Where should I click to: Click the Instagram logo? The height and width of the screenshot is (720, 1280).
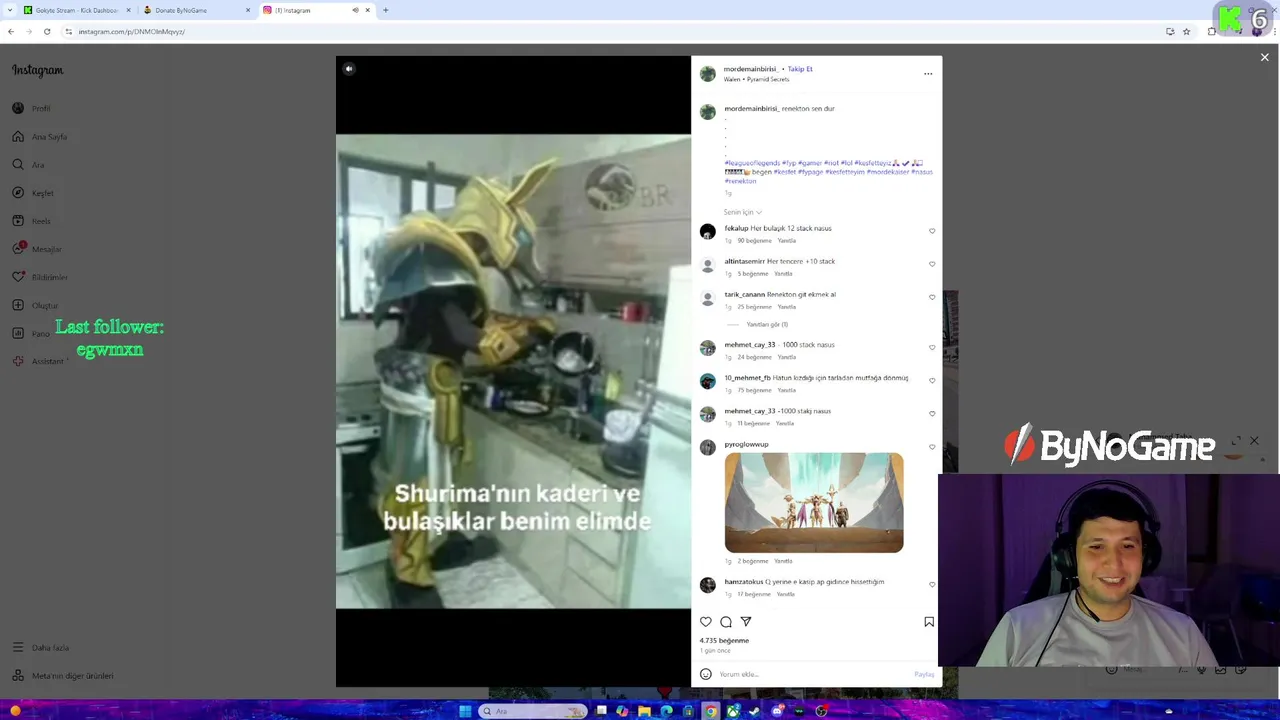point(37,70)
